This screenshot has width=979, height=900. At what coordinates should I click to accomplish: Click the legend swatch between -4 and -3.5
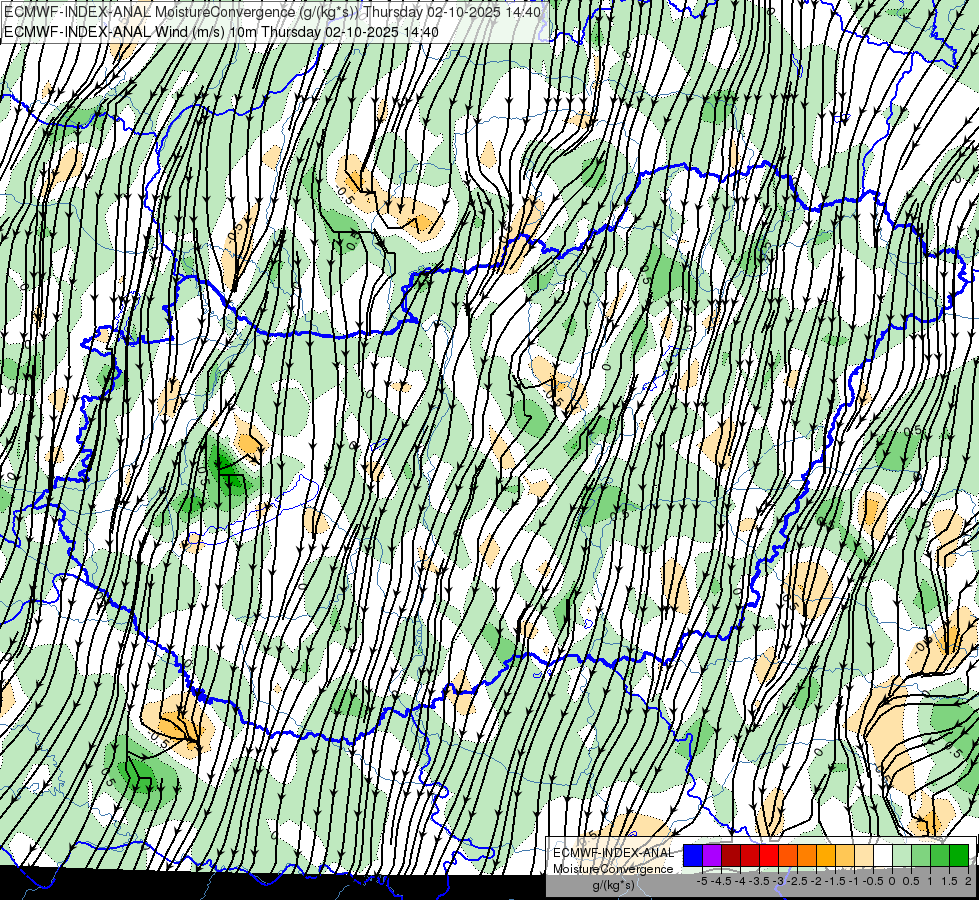click(x=750, y=855)
